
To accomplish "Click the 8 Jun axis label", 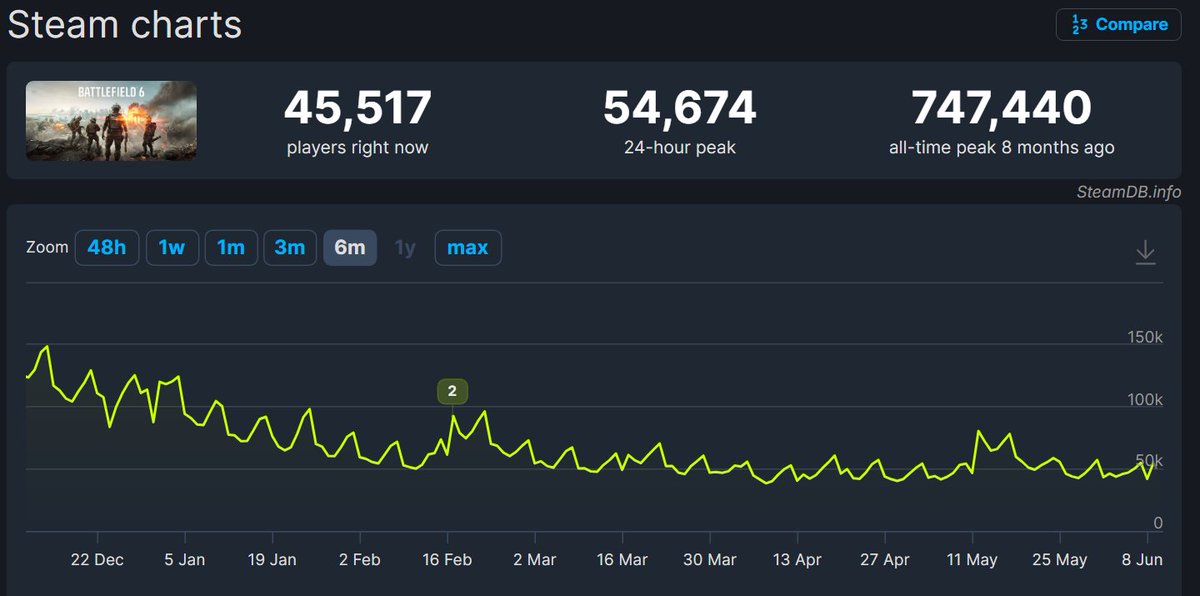I will (1142, 560).
